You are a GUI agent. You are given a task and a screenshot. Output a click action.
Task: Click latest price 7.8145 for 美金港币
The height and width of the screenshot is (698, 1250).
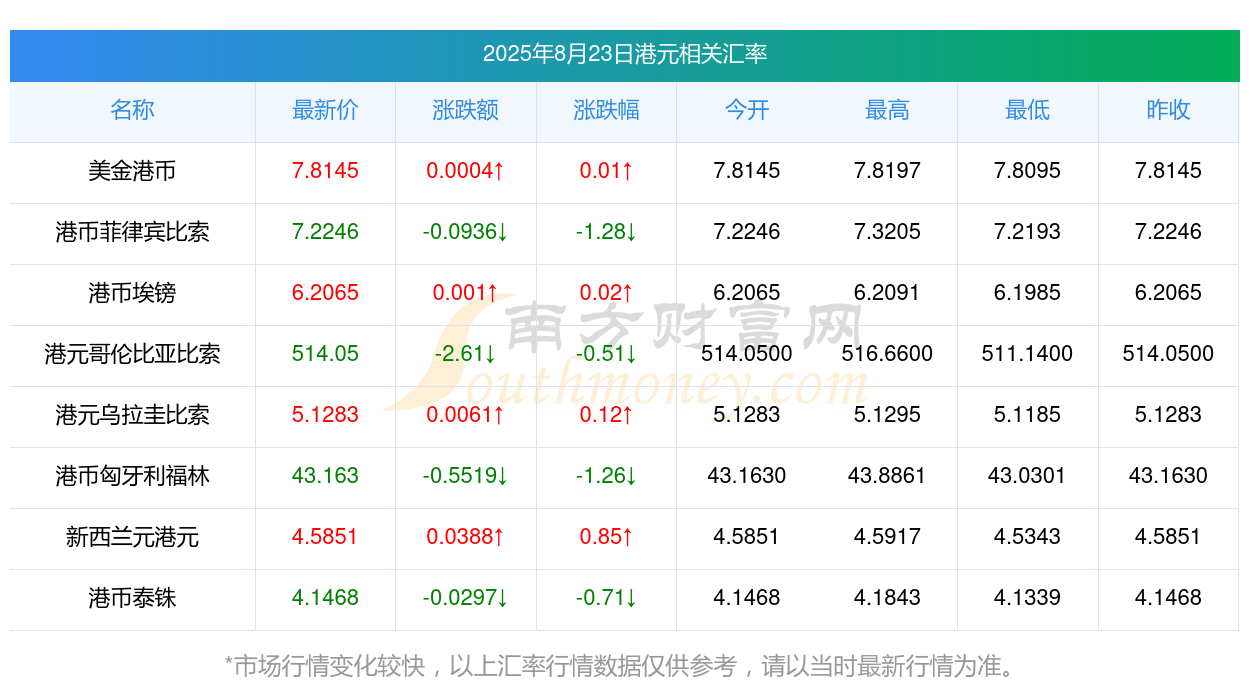(325, 171)
